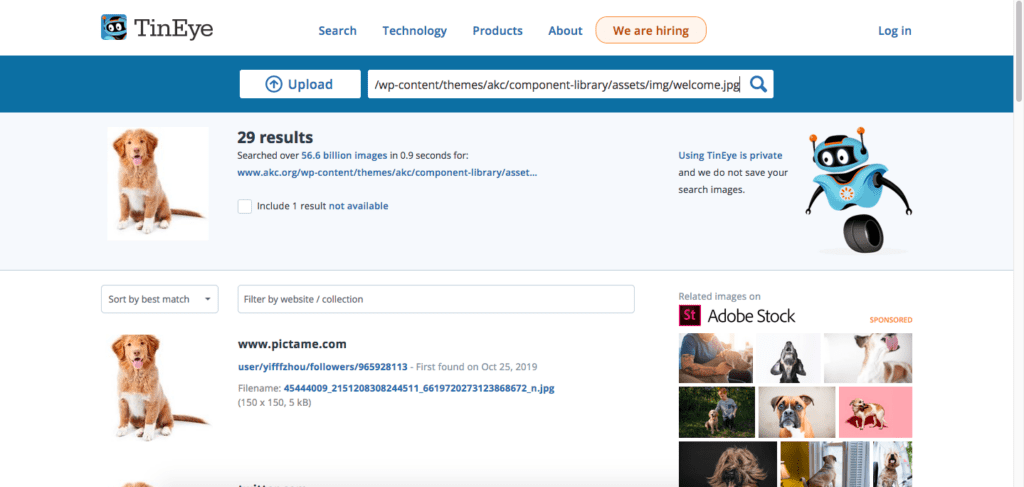Click the TinEye robot mascot illustration

tap(858, 189)
